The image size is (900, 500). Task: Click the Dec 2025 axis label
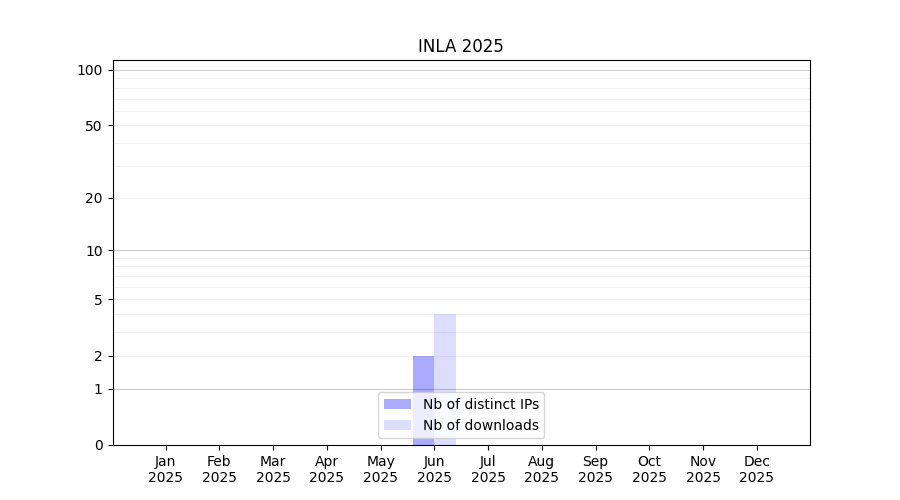(x=757, y=469)
